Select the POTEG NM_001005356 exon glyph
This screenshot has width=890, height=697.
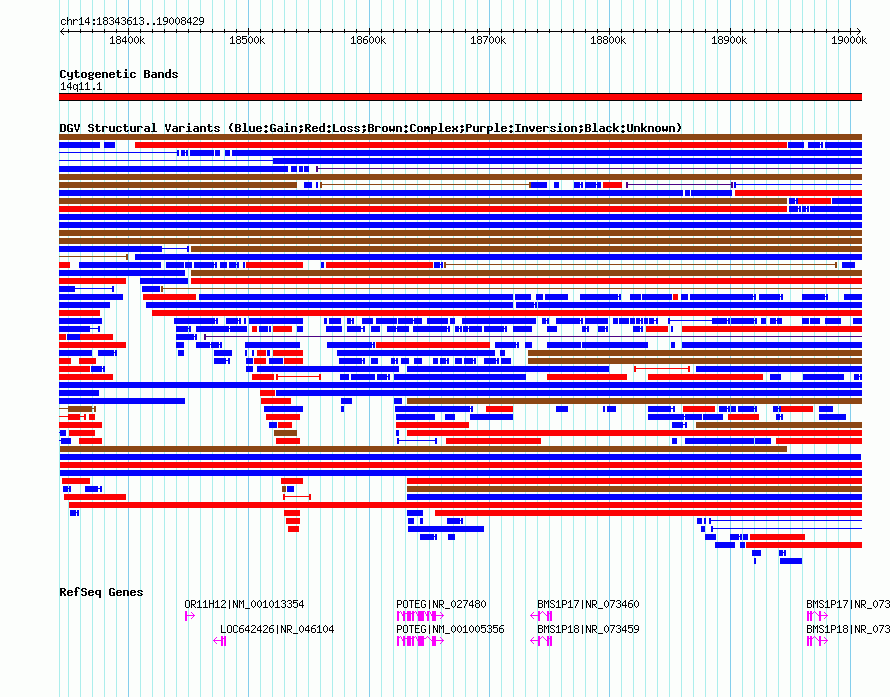(420, 641)
